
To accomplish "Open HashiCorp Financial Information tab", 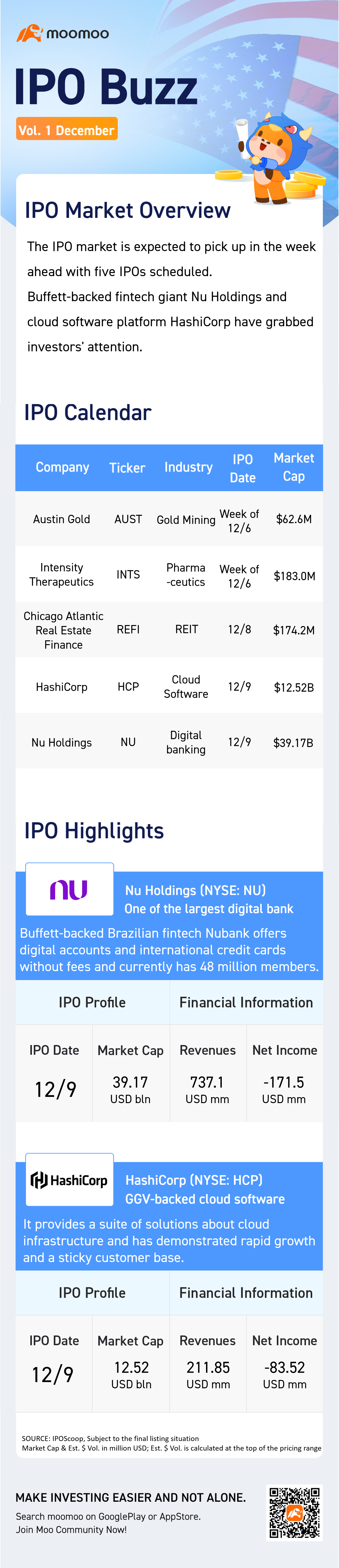I will point(246,1293).
